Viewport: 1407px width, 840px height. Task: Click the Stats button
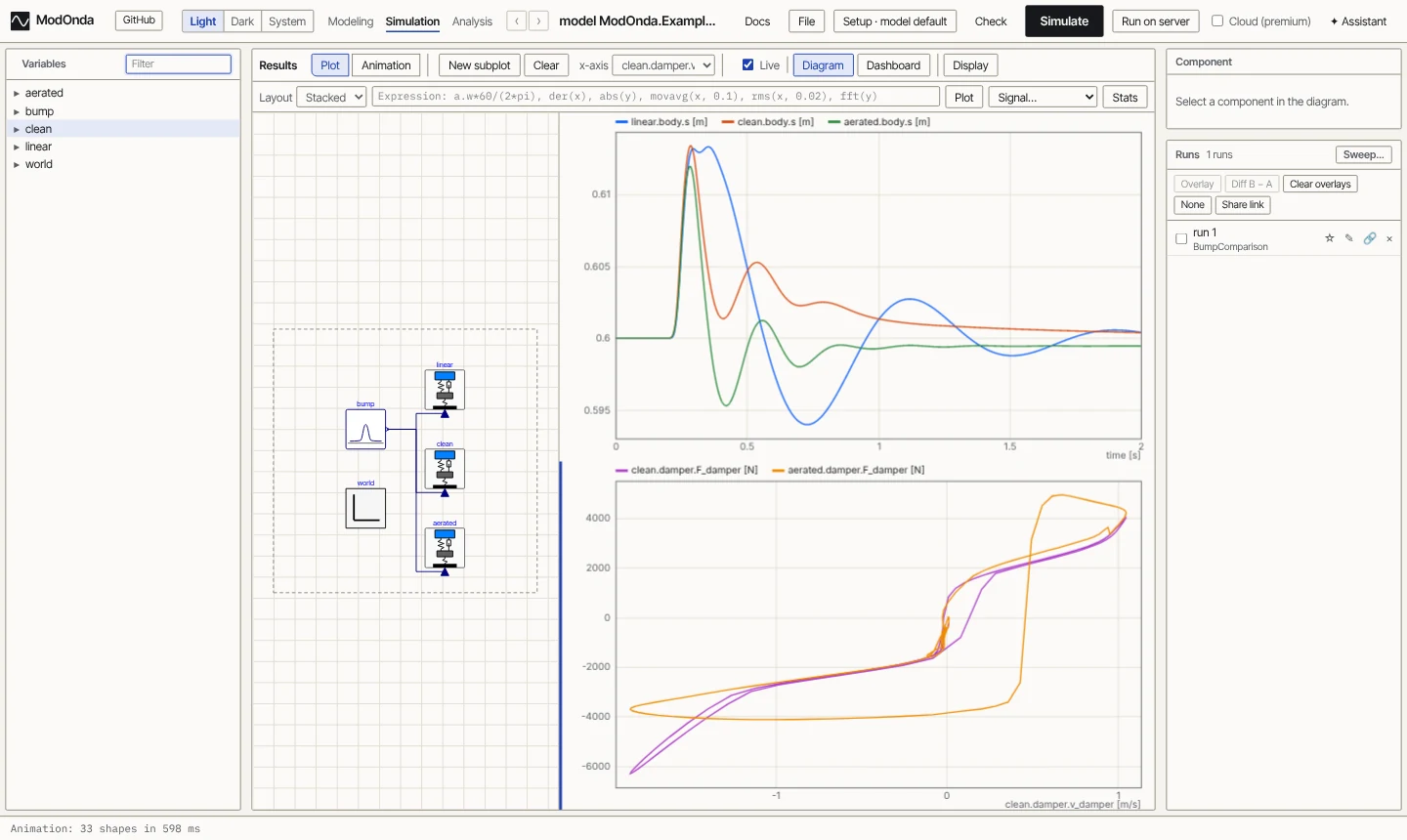click(x=1125, y=97)
